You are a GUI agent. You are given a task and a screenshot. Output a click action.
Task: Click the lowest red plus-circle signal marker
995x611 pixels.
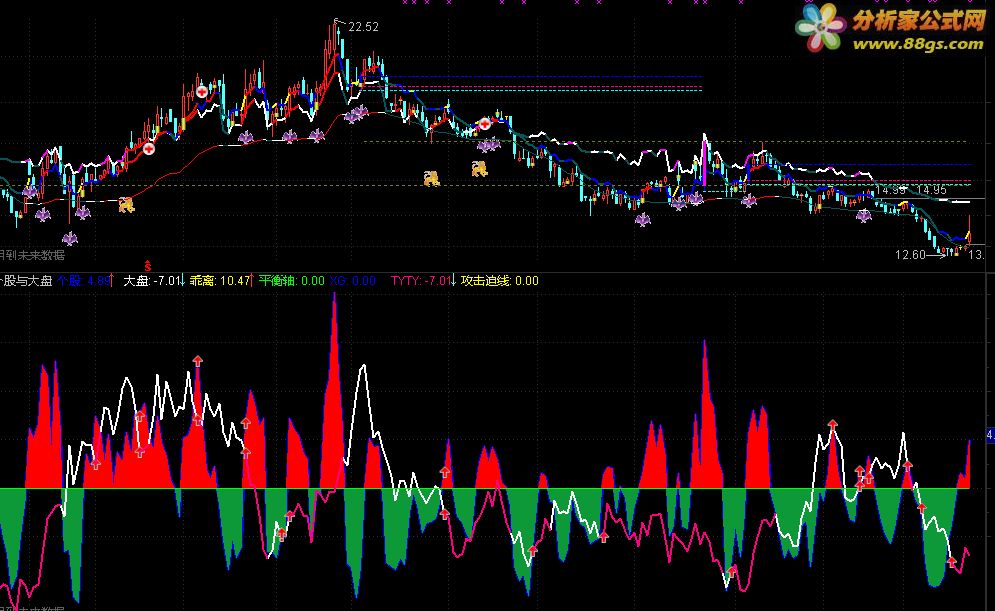pyautogui.click(x=148, y=149)
